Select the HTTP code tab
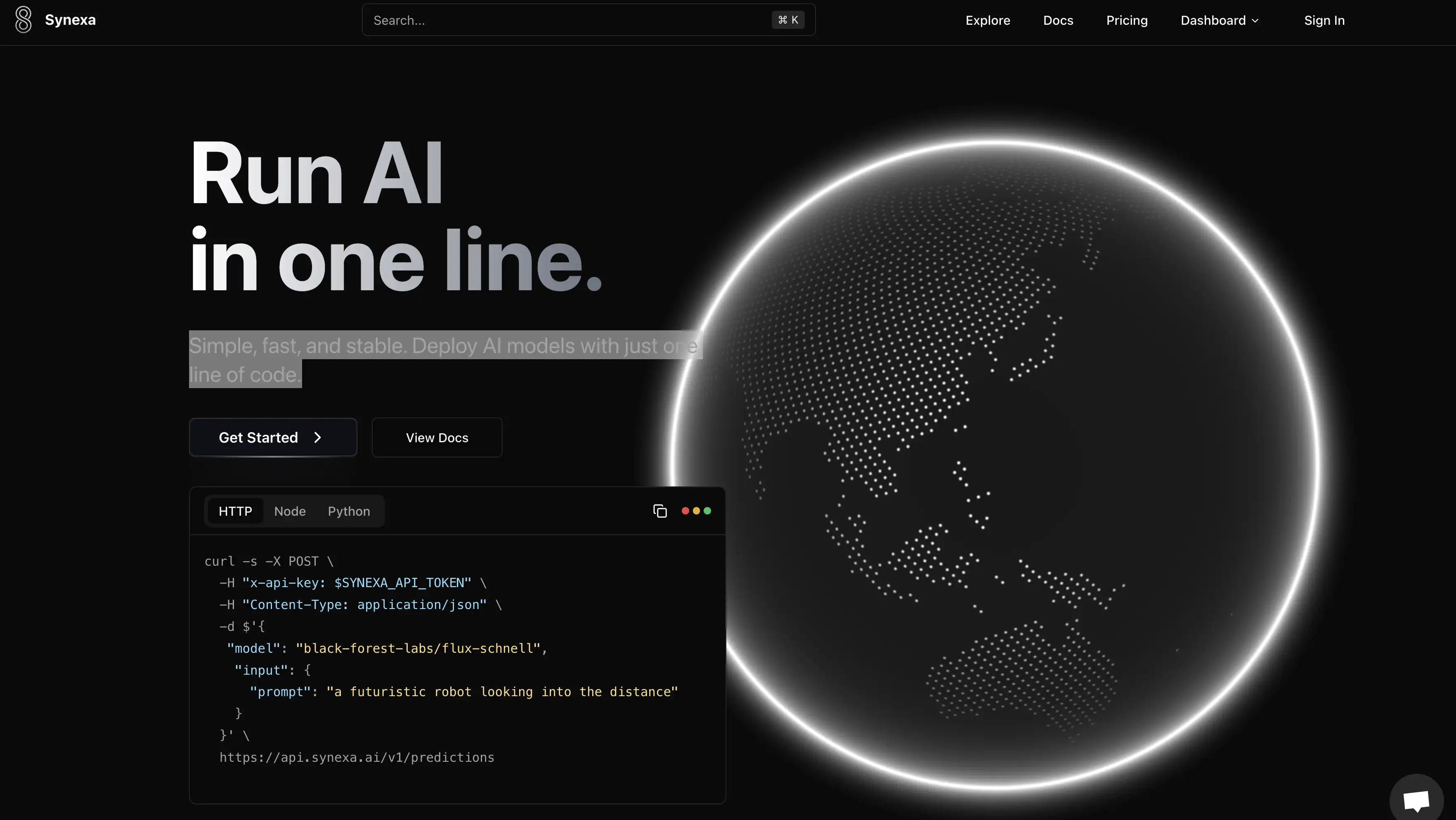The width and height of the screenshot is (1456, 820). click(235, 511)
